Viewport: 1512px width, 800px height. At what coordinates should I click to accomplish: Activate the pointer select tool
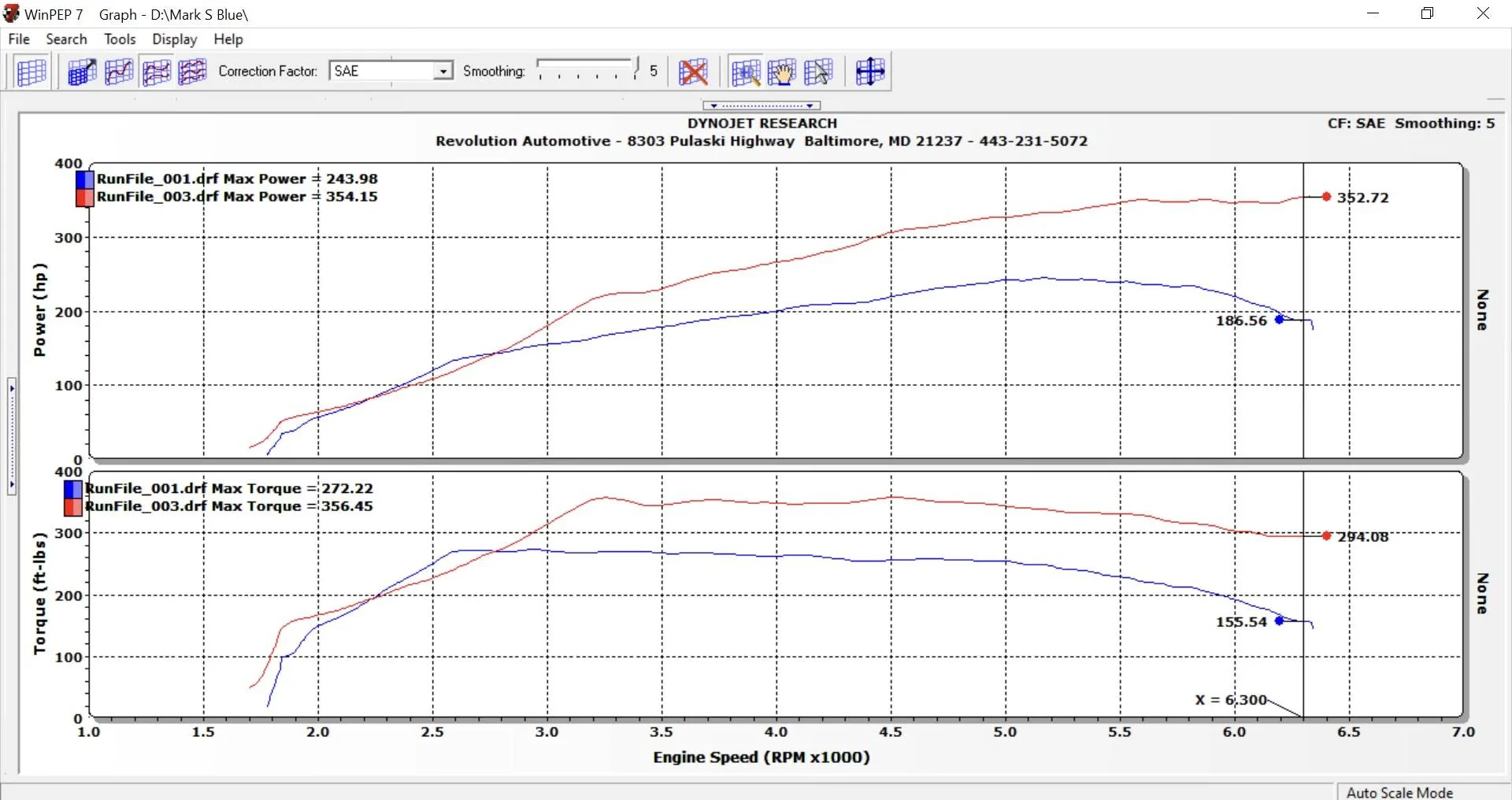click(818, 72)
